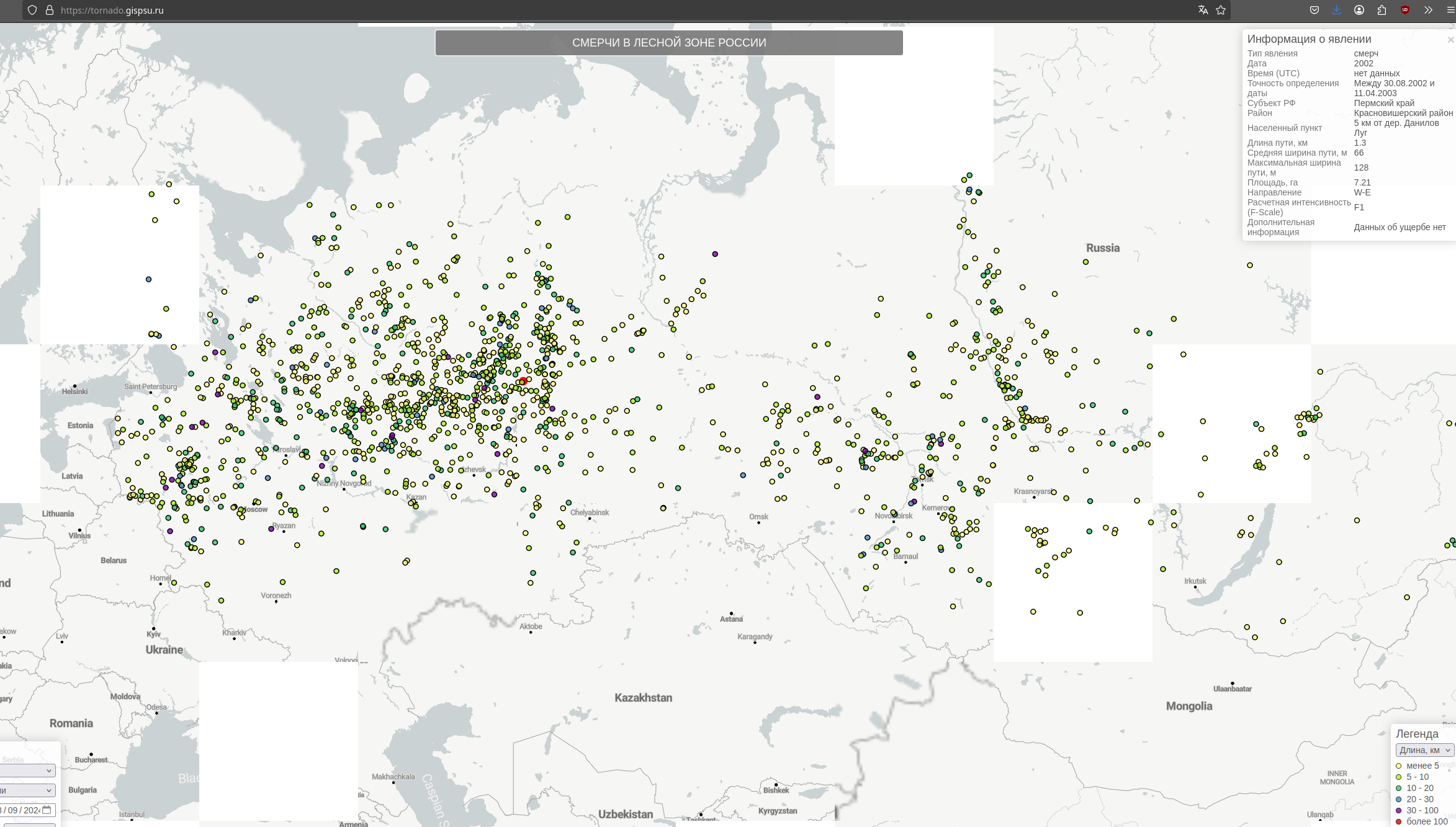
Task: Click the 'Длина пути, км' label
Action: tap(1277, 143)
